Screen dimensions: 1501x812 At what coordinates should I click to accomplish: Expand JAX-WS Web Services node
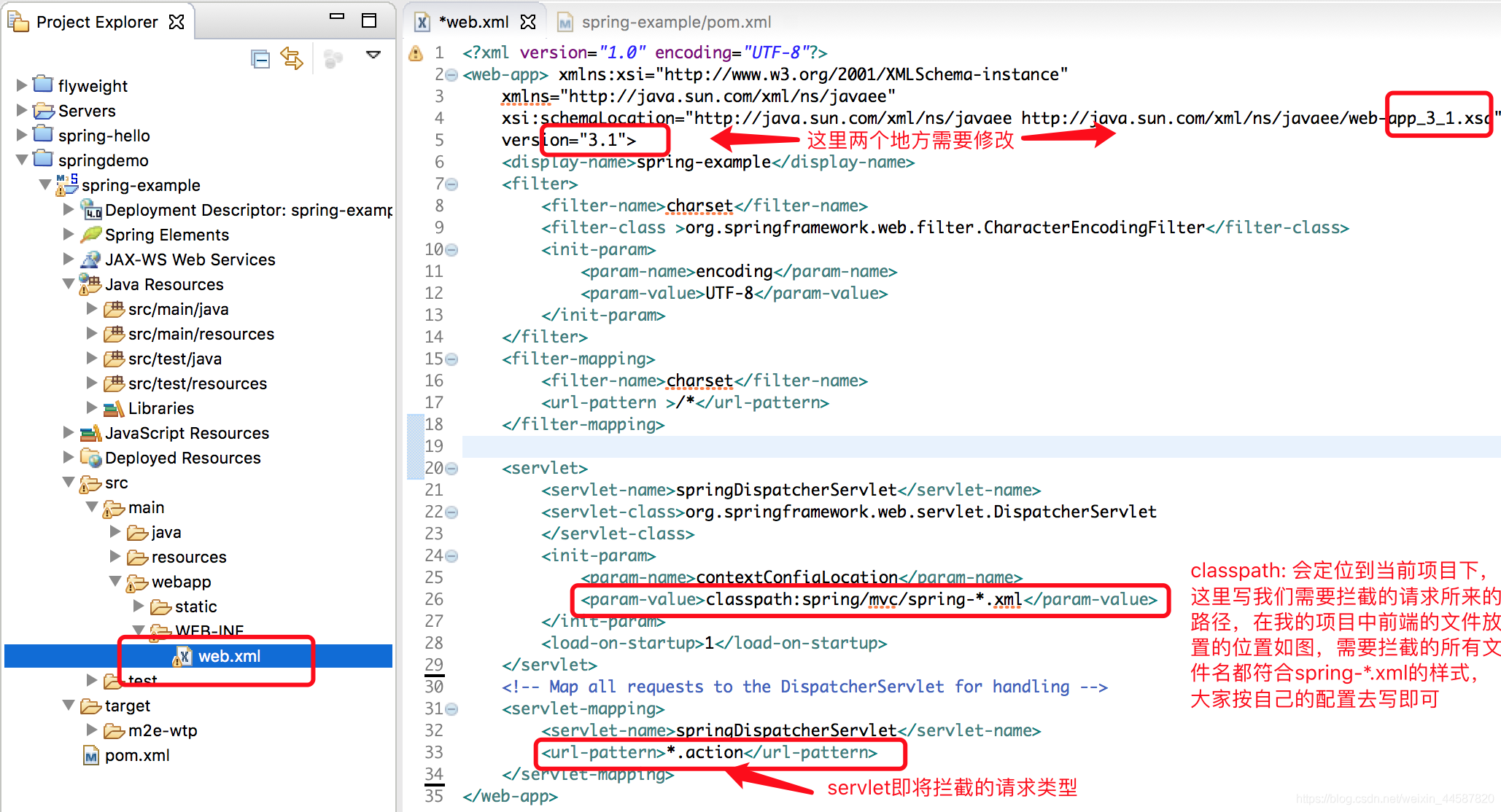69,259
